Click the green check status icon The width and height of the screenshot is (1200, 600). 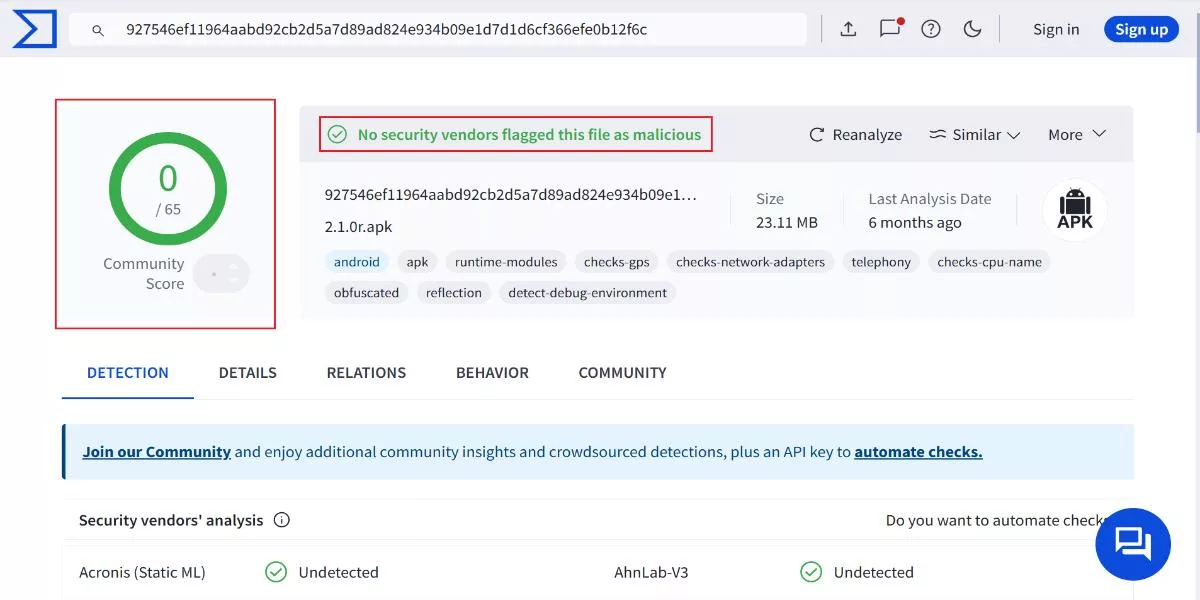click(x=337, y=134)
